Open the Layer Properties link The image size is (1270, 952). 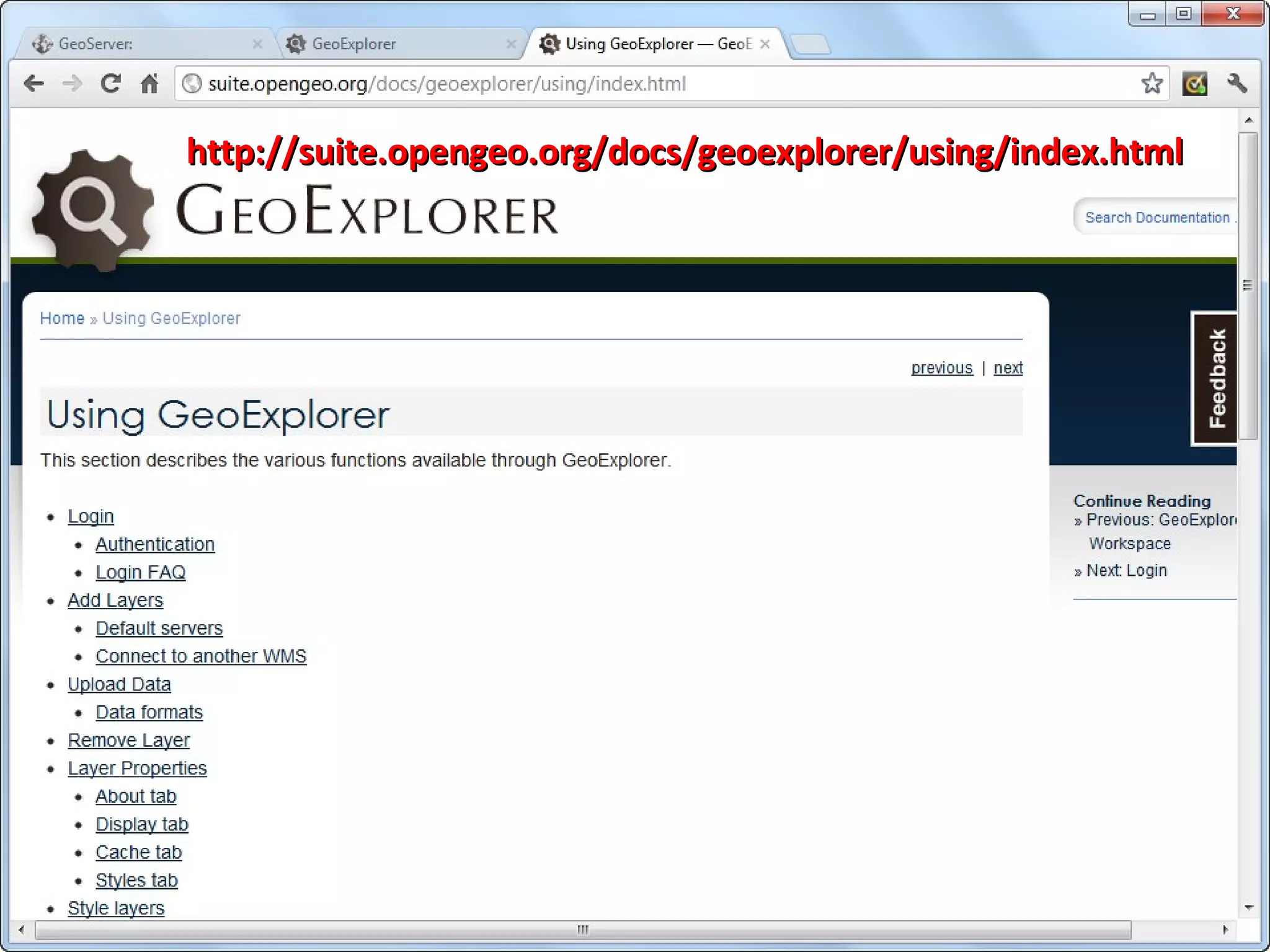(x=137, y=768)
